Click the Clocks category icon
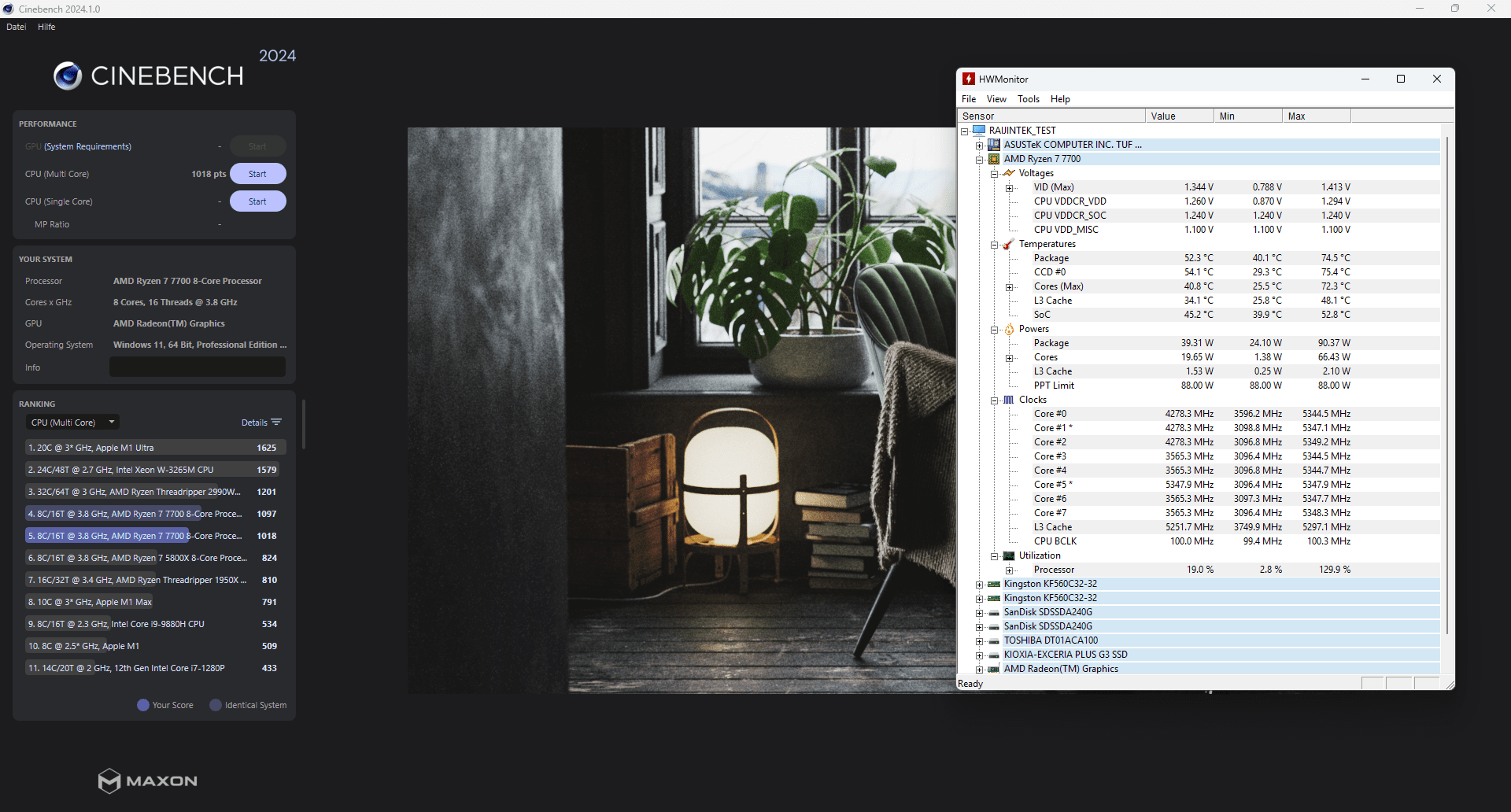1511x812 pixels. click(x=1009, y=400)
